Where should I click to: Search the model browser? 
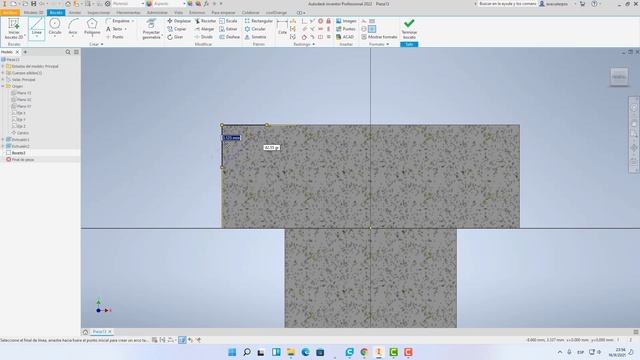68,52
